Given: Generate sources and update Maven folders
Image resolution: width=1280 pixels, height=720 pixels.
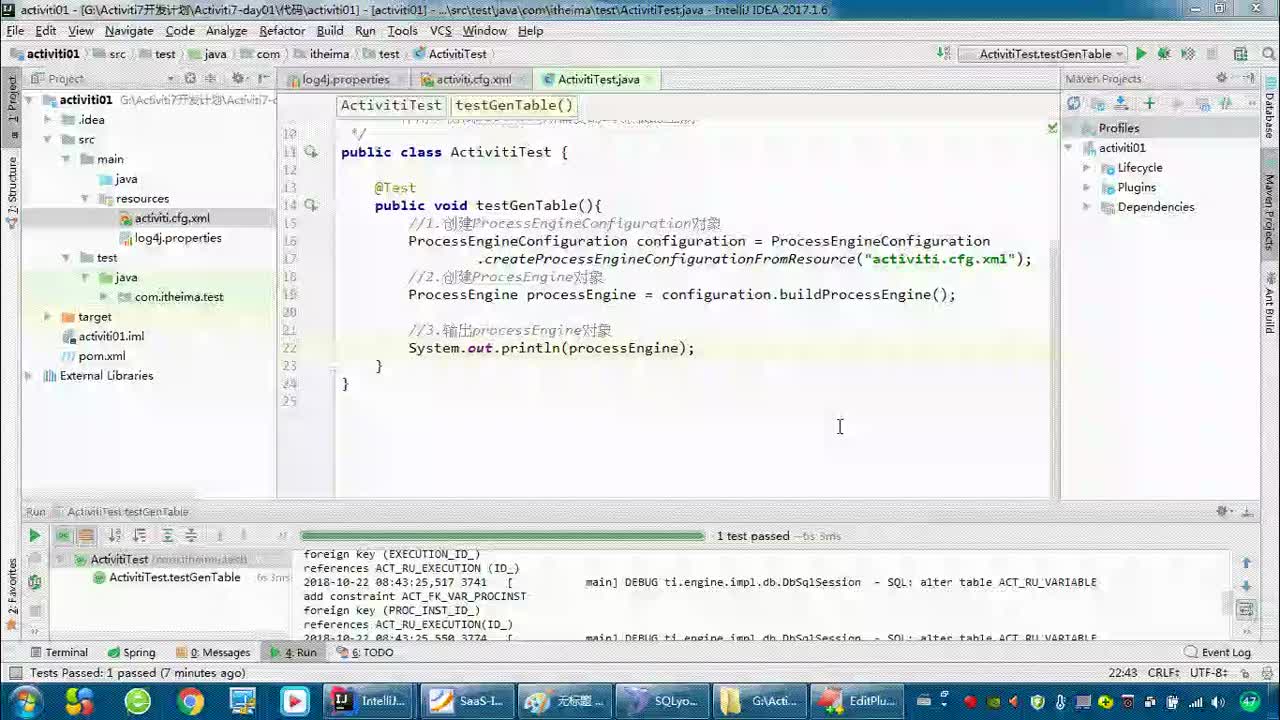Looking at the screenshot, I should [1098, 103].
